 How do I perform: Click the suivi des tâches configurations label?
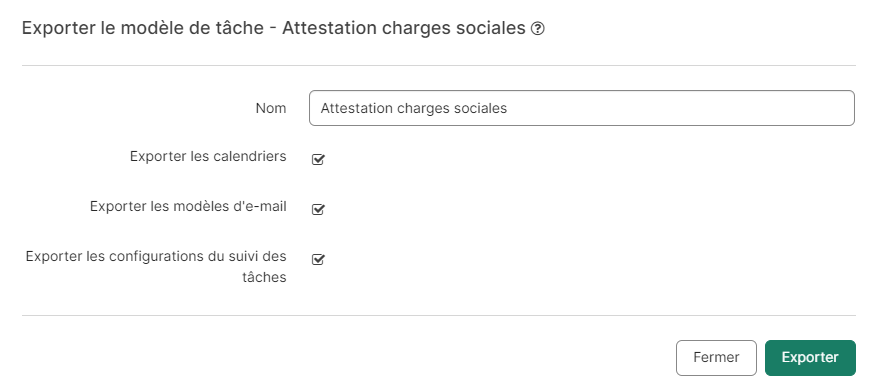point(156,267)
